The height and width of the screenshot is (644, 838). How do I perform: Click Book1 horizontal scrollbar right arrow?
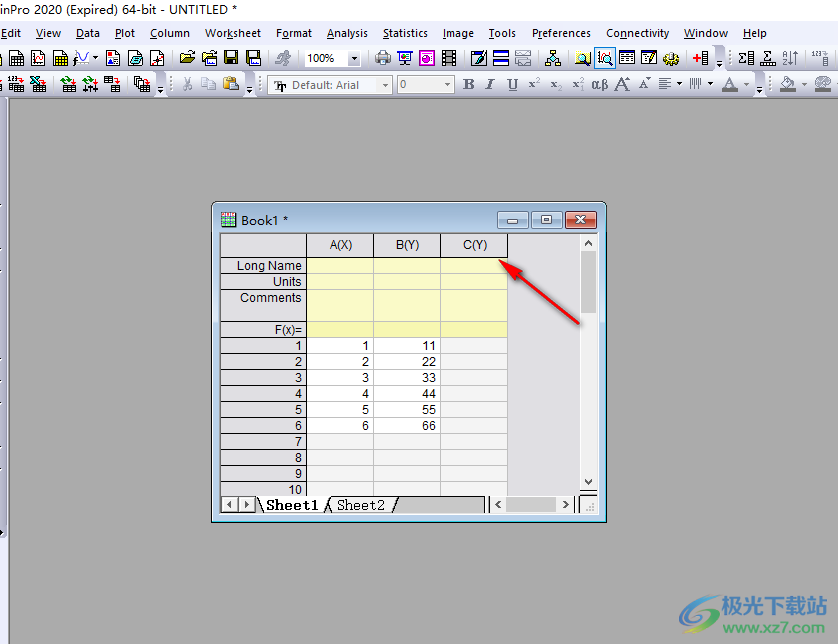pyautogui.click(x=565, y=505)
